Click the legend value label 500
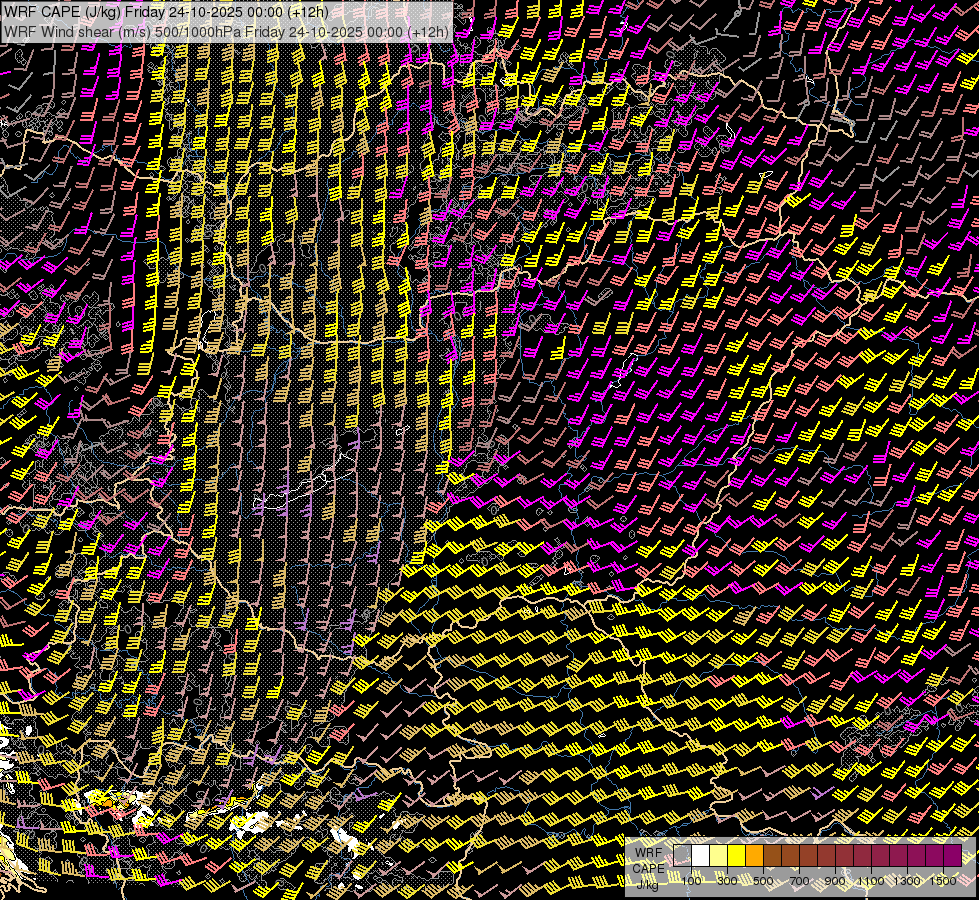 (763, 881)
